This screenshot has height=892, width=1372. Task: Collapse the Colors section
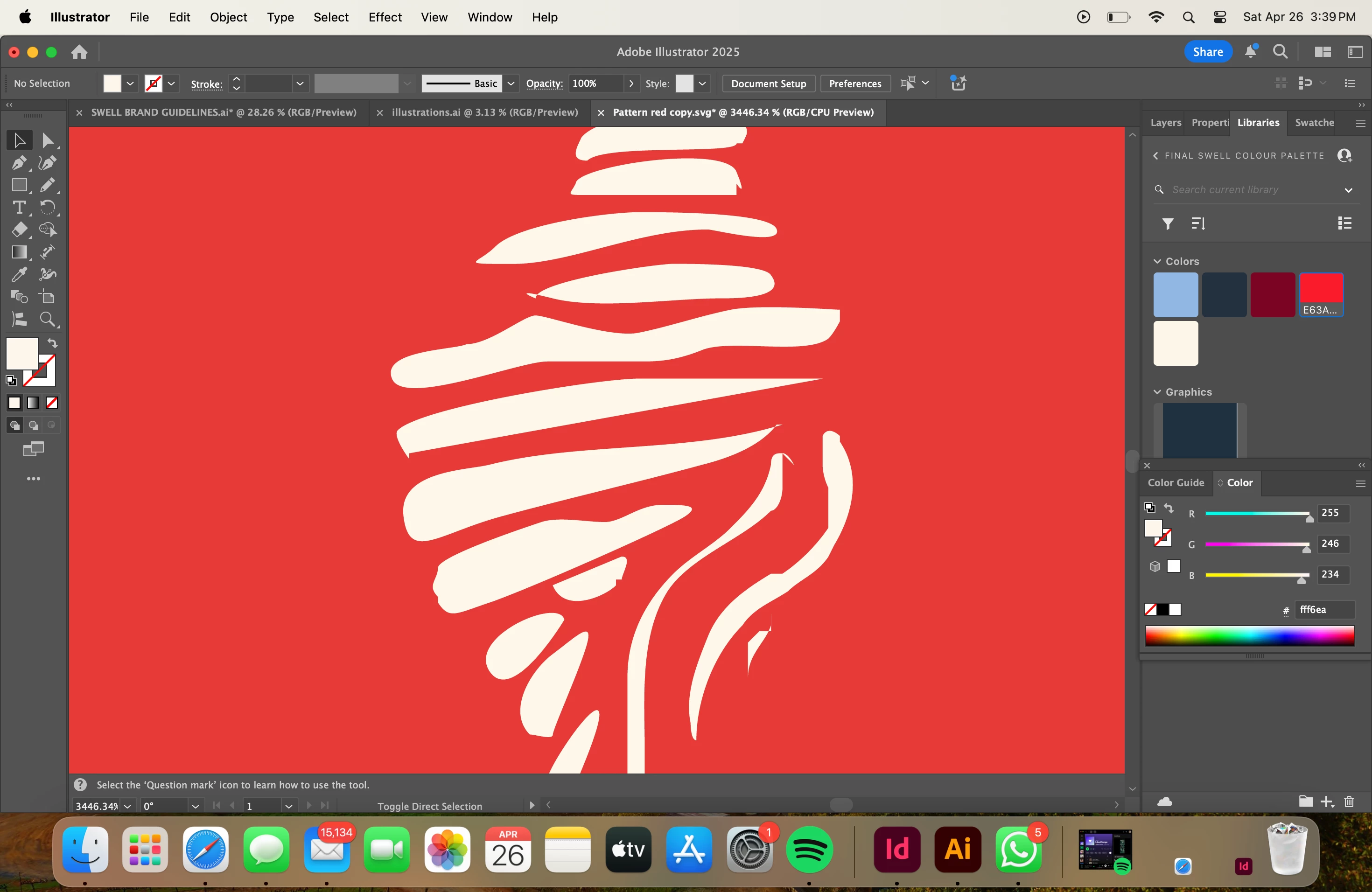pos(1157,262)
